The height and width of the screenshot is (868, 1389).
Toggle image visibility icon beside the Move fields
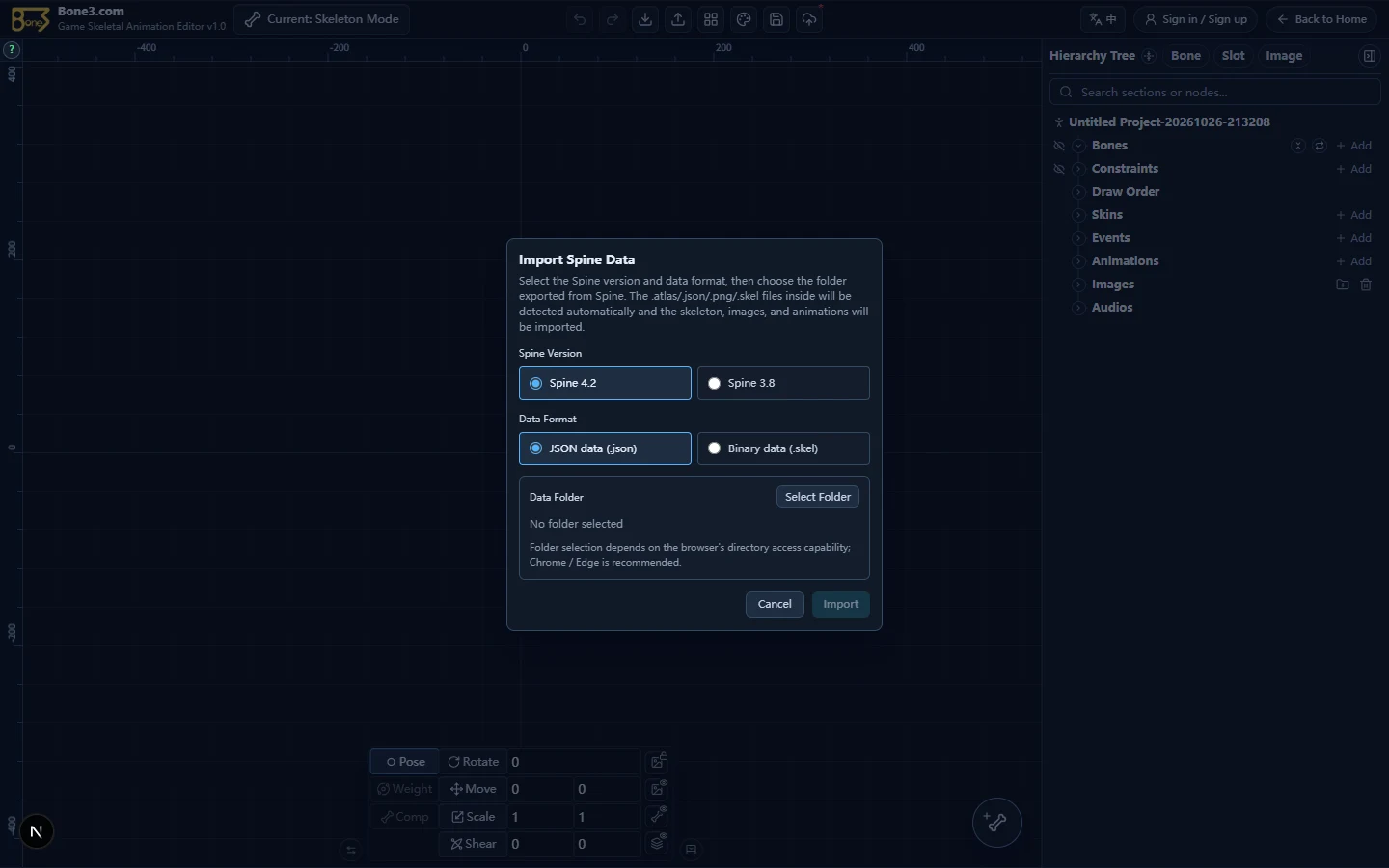pyautogui.click(x=659, y=789)
